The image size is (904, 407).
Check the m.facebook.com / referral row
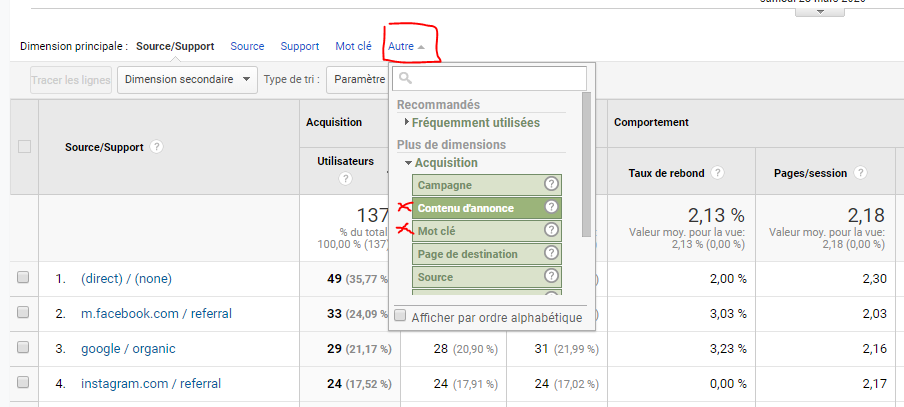click(23, 312)
